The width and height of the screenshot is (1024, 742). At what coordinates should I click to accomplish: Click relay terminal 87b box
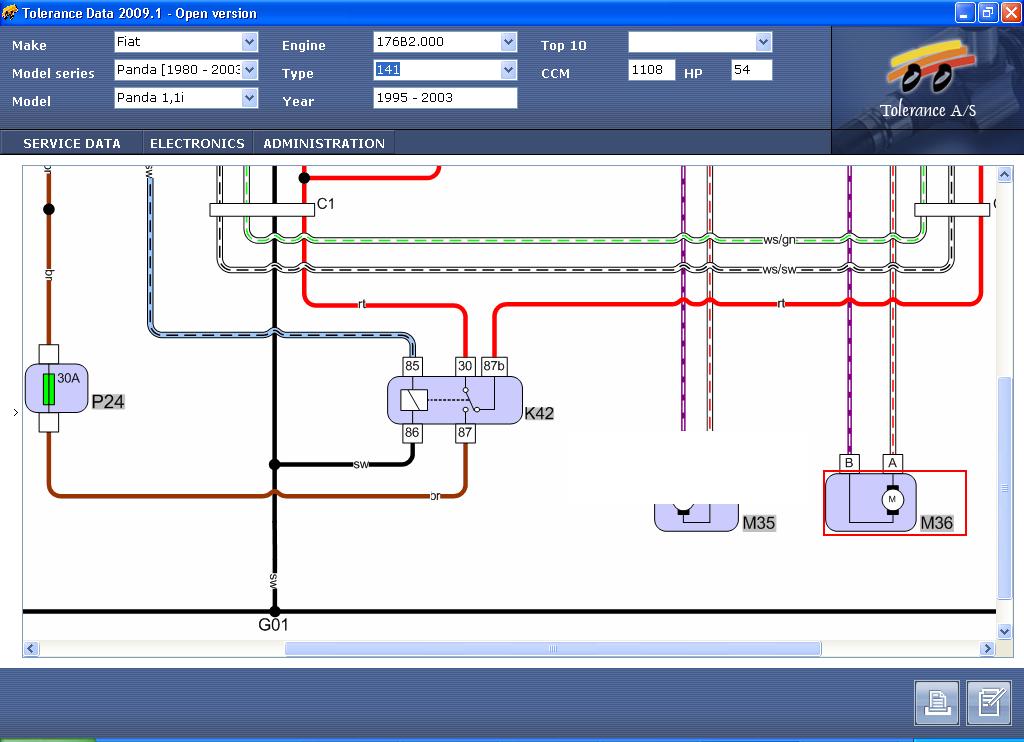click(494, 366)
